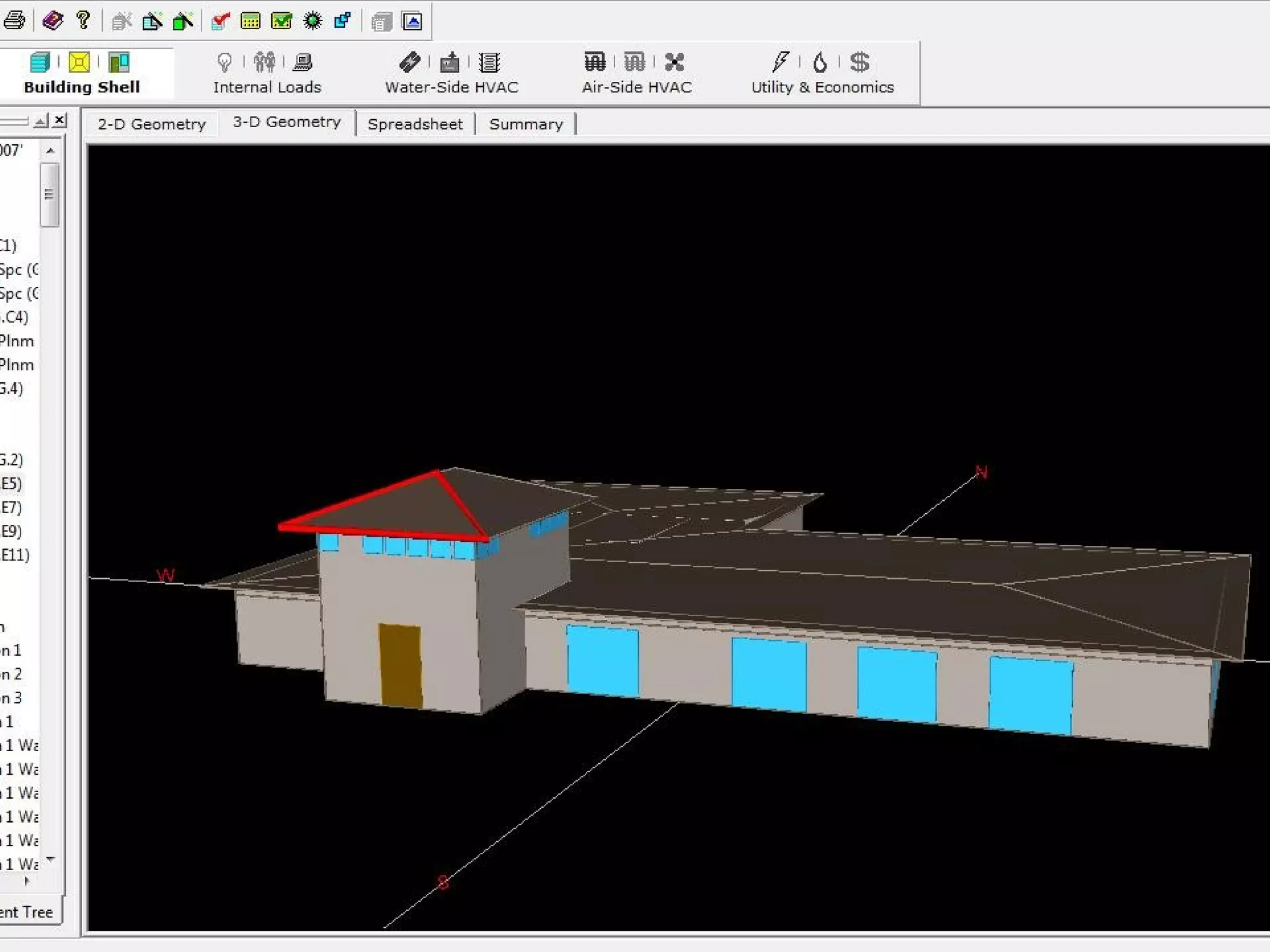
Task: Click the printer icon in the toolbar
Action: click(x=14, y=20)
